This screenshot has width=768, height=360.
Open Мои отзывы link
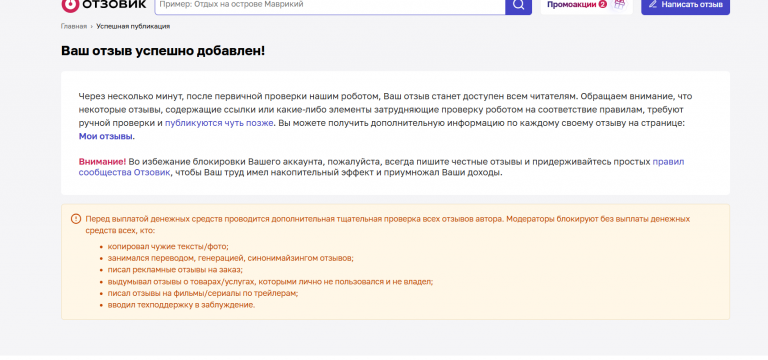pos(105,136)
